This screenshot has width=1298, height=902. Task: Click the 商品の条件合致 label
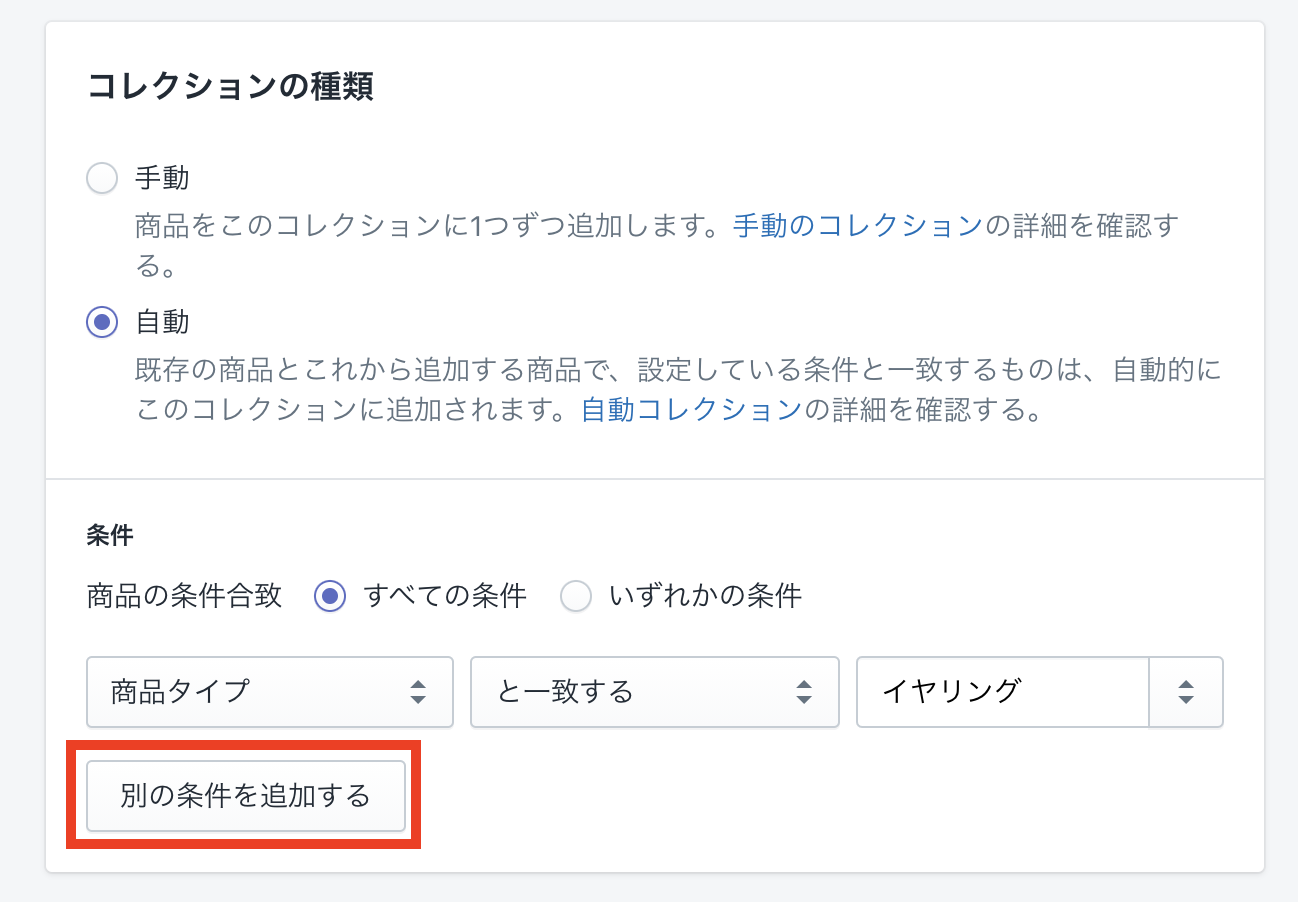tap(185, 597)
